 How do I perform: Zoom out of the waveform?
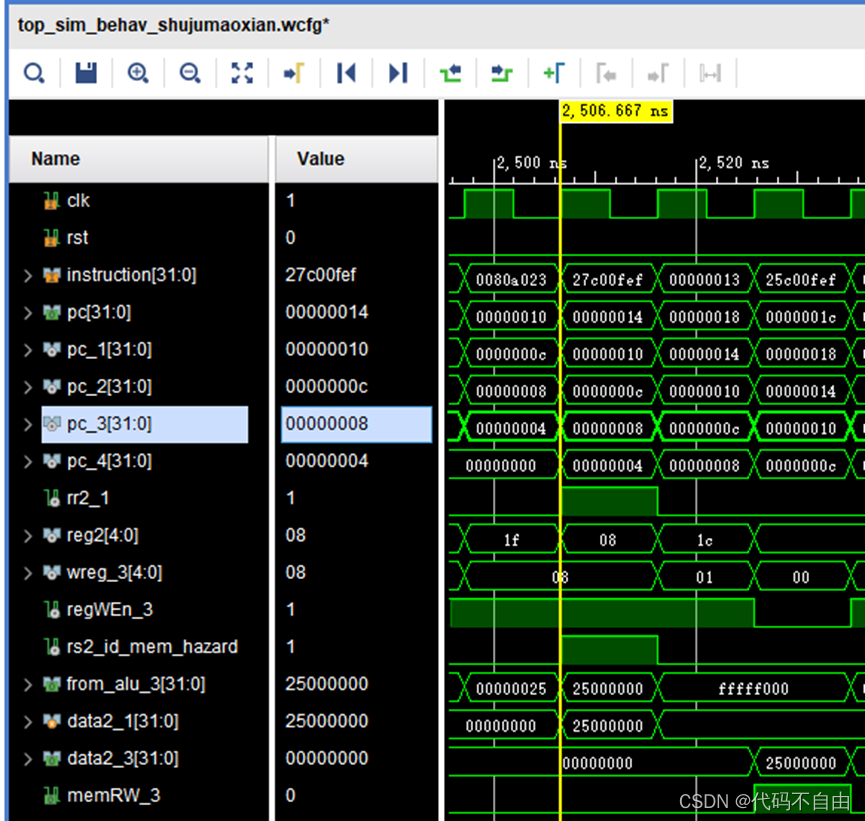pos(190,73)
